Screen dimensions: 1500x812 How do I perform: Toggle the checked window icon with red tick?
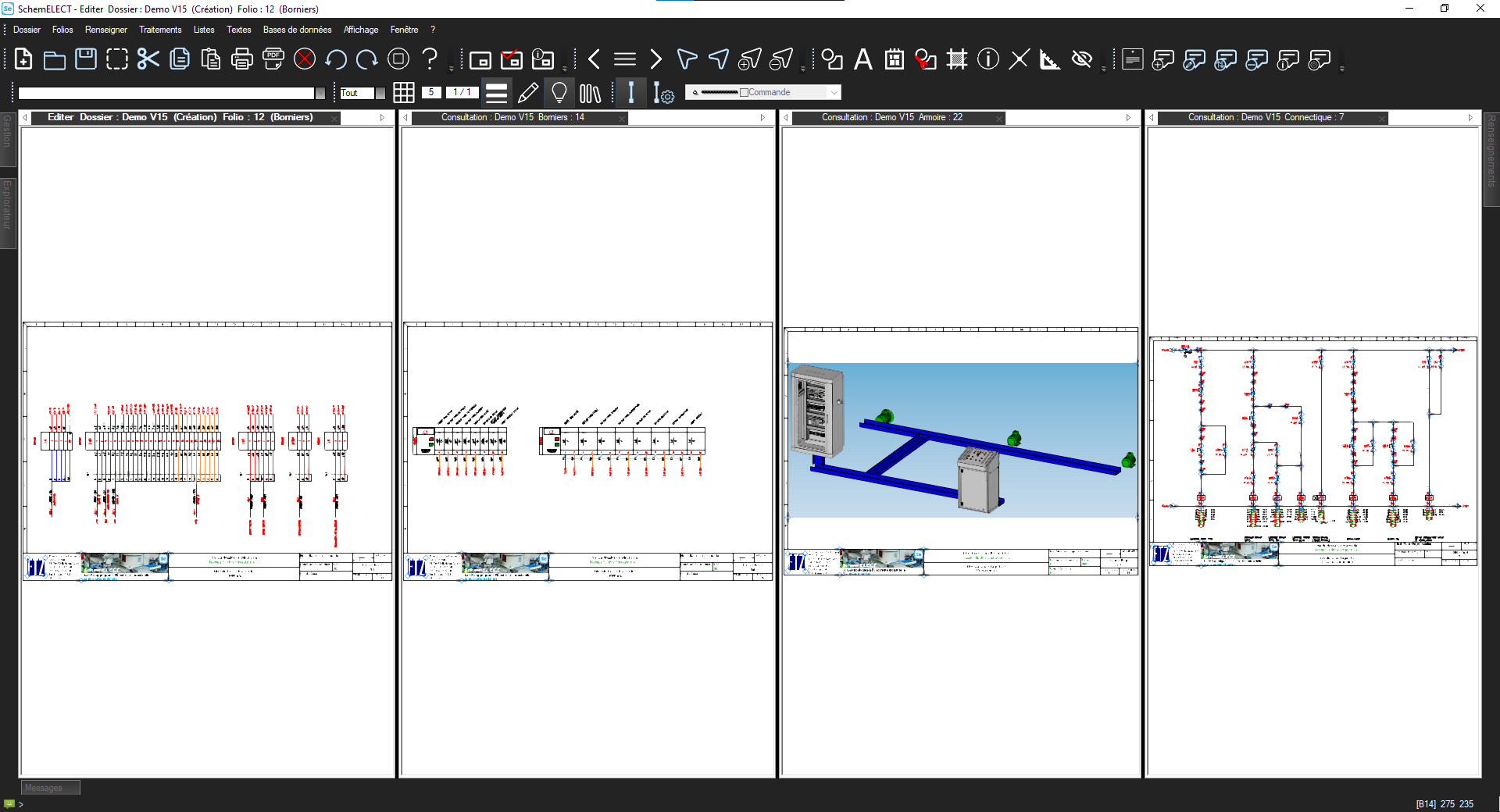click(512, 59)
